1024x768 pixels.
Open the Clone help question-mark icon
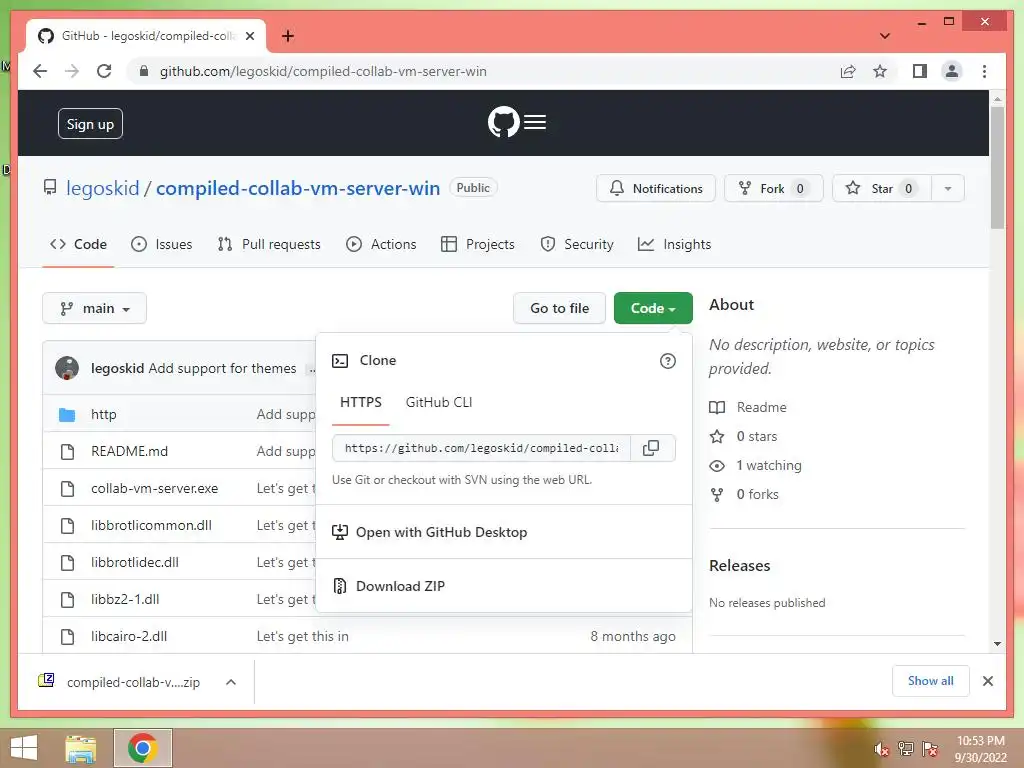click(x=667, y=360)
